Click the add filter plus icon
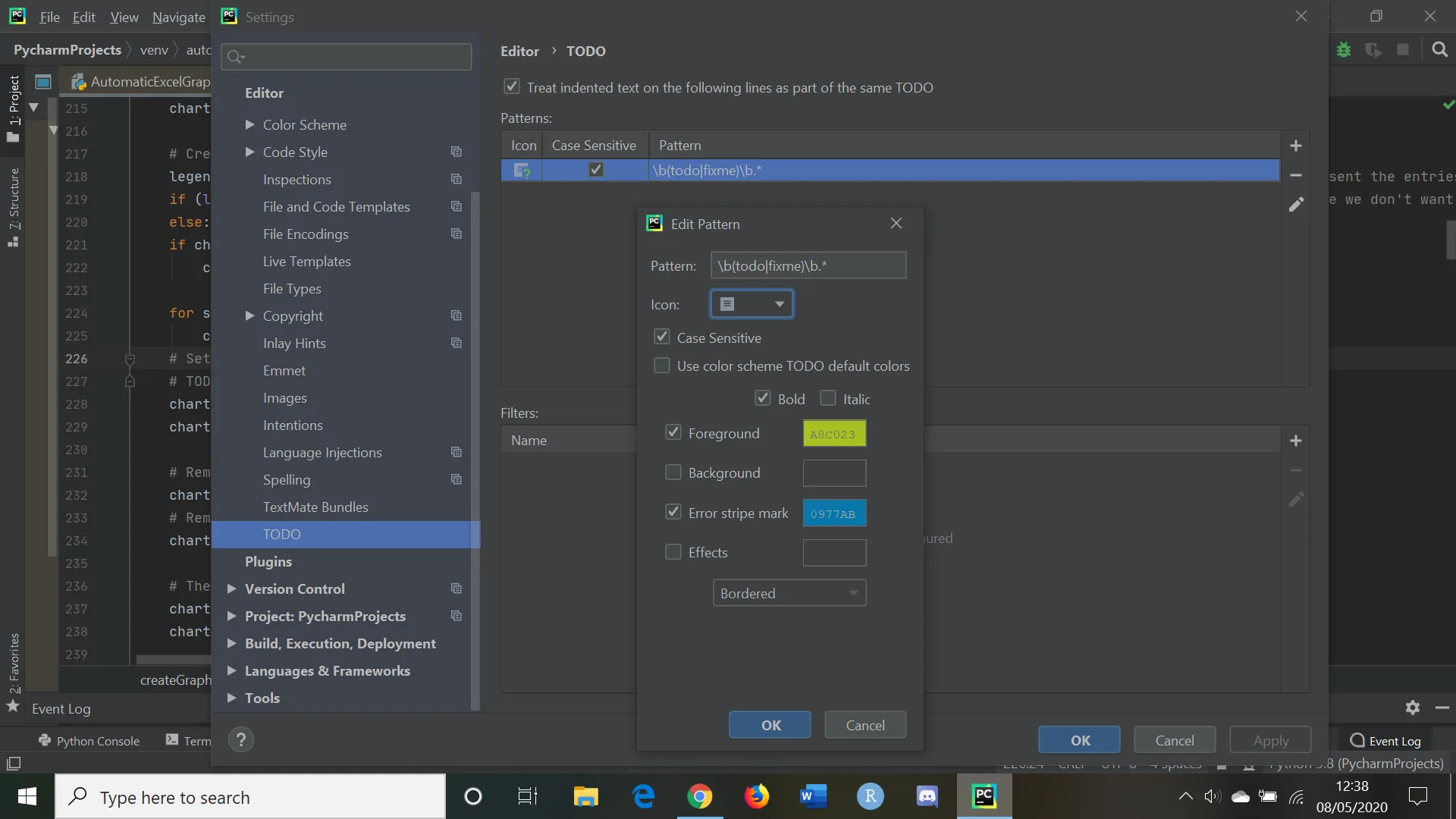The width and height of the screenshot is (1456, 819). [x=1295, y=441]
